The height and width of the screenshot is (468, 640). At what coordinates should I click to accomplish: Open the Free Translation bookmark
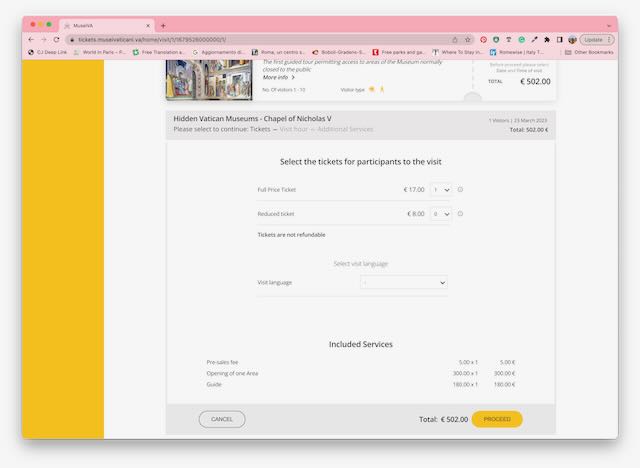159,52
